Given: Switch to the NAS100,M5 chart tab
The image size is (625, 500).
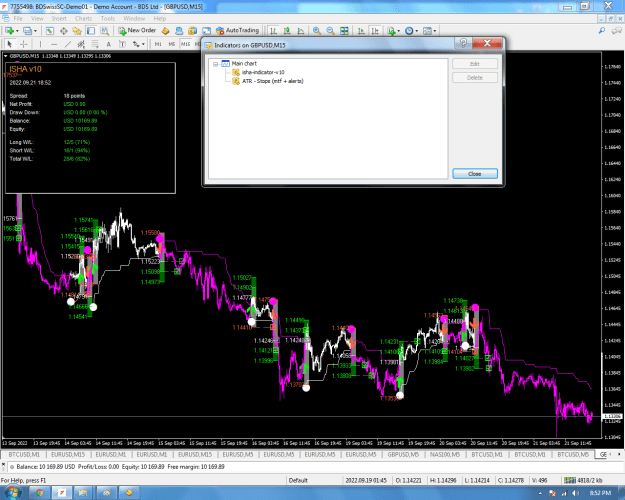Looking at the screenshot, I should click(445, 455).
